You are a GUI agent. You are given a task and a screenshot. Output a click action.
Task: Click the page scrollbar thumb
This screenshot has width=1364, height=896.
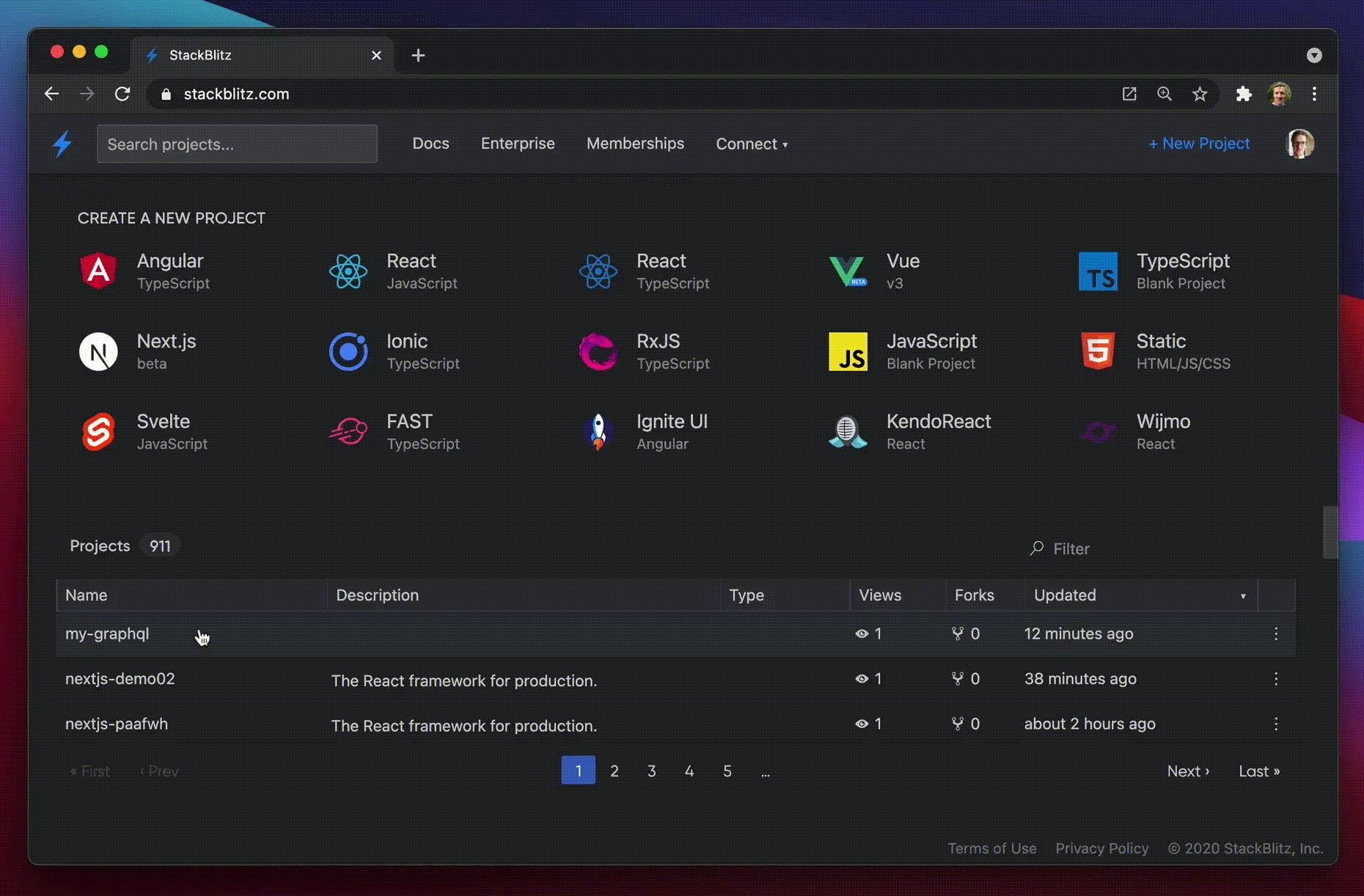pyautogui.click(x=1330, y=532)
